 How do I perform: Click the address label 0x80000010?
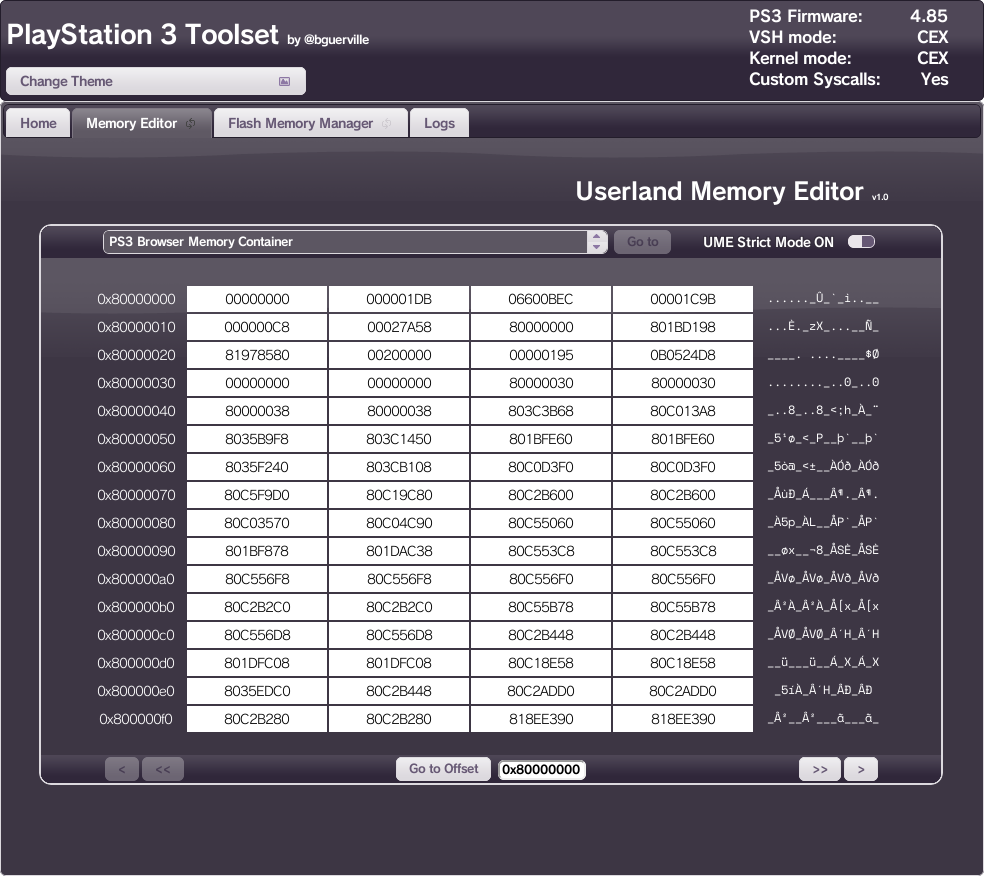[136, 328]
